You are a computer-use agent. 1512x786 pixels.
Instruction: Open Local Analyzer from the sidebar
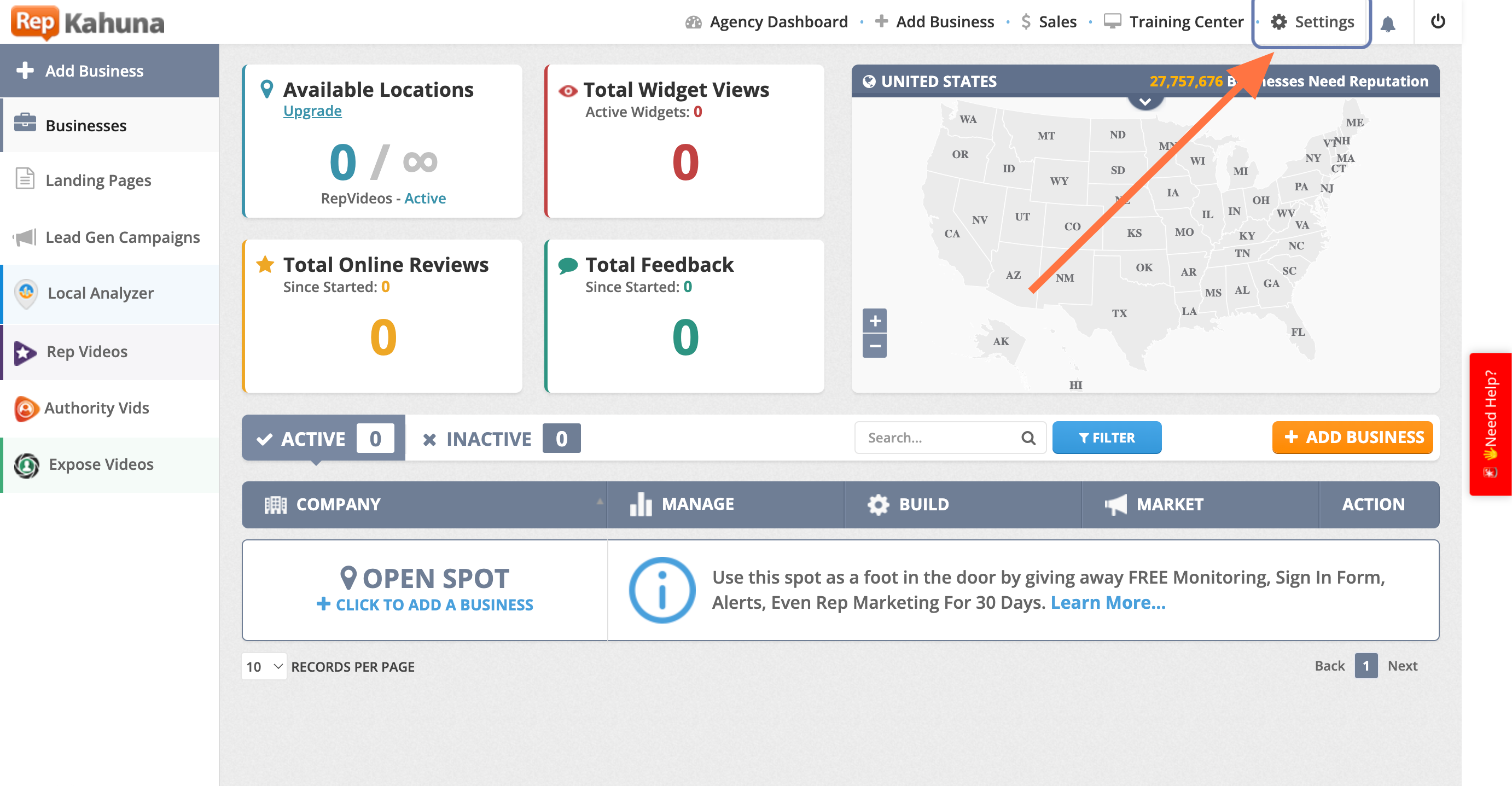(100, 293)
